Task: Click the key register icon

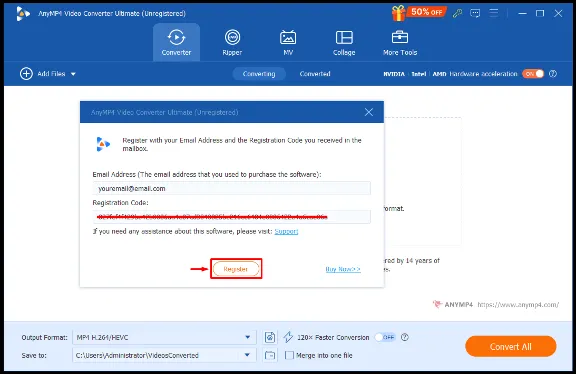Action: click(x=457, y=14)
